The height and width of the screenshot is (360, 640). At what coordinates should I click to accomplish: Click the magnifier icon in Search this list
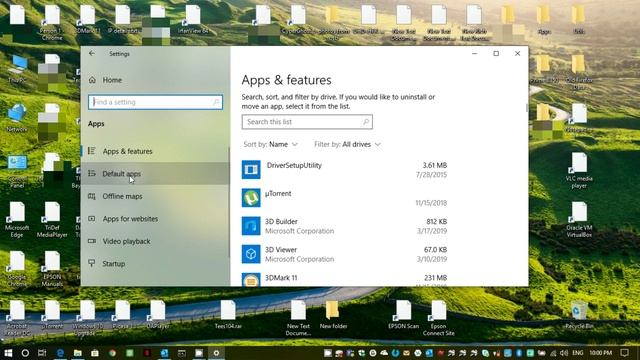tap(366, 122)
